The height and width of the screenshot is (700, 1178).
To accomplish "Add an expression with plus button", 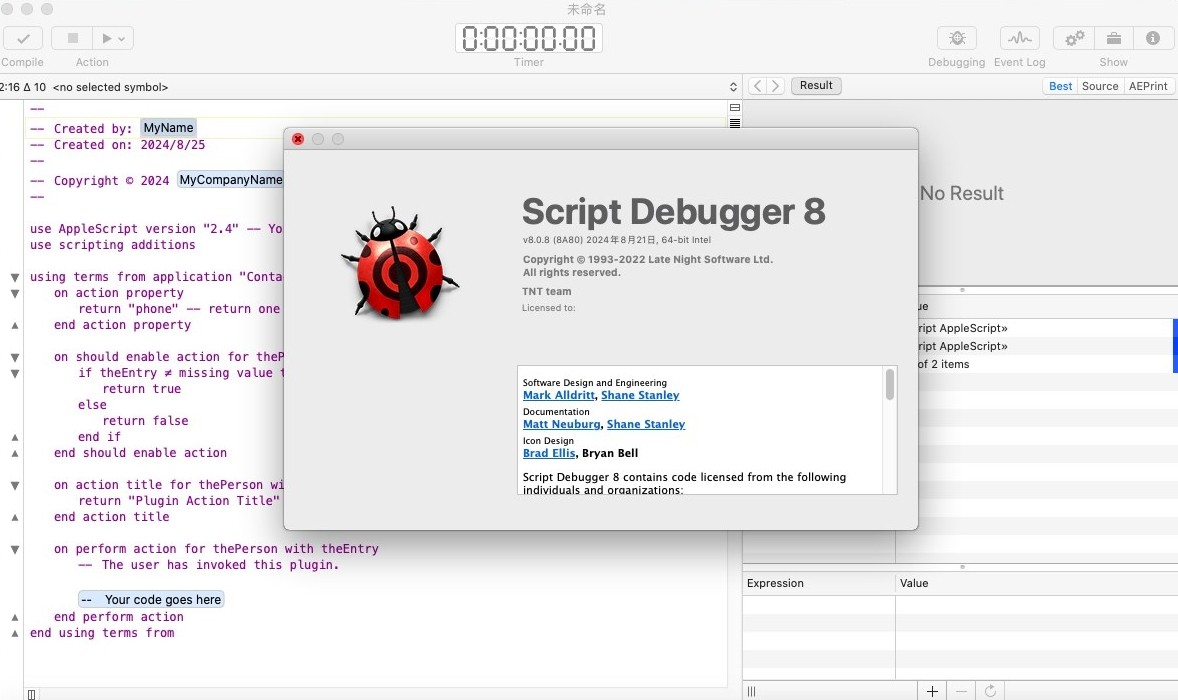I will (x=932, y=691).
